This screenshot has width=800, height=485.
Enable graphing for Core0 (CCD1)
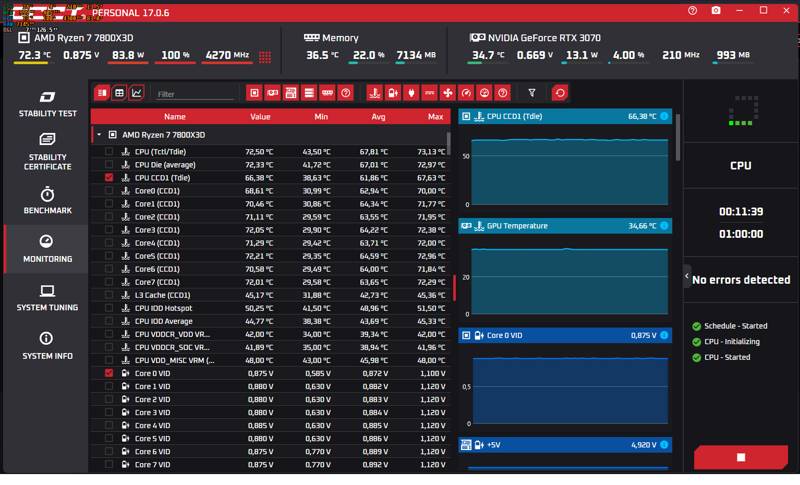109,190
